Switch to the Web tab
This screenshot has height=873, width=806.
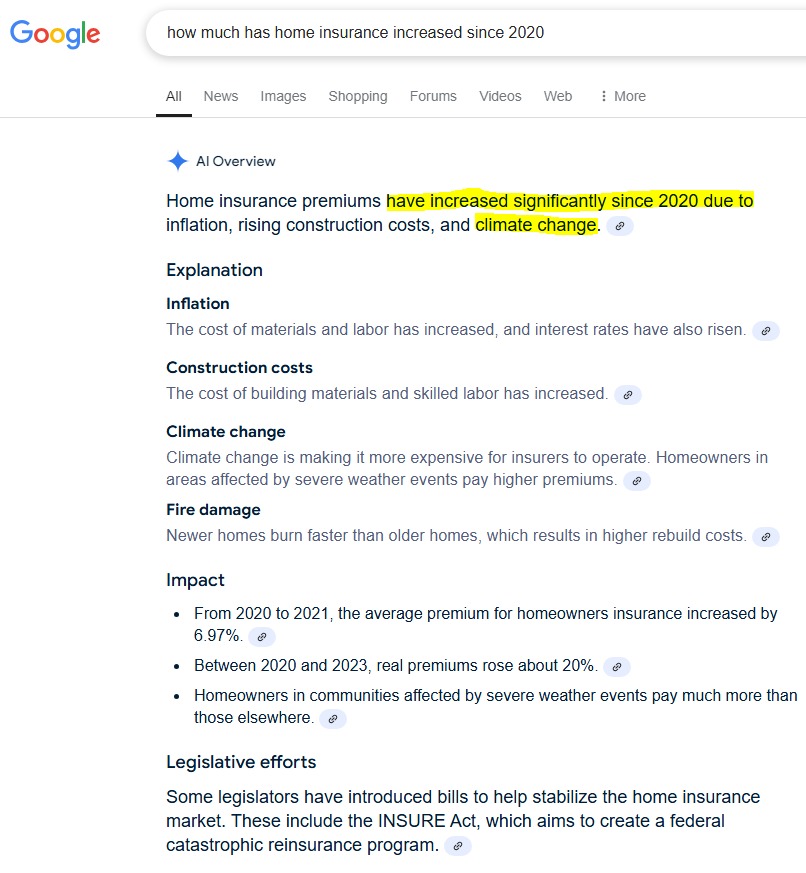(x=558, y=96)
